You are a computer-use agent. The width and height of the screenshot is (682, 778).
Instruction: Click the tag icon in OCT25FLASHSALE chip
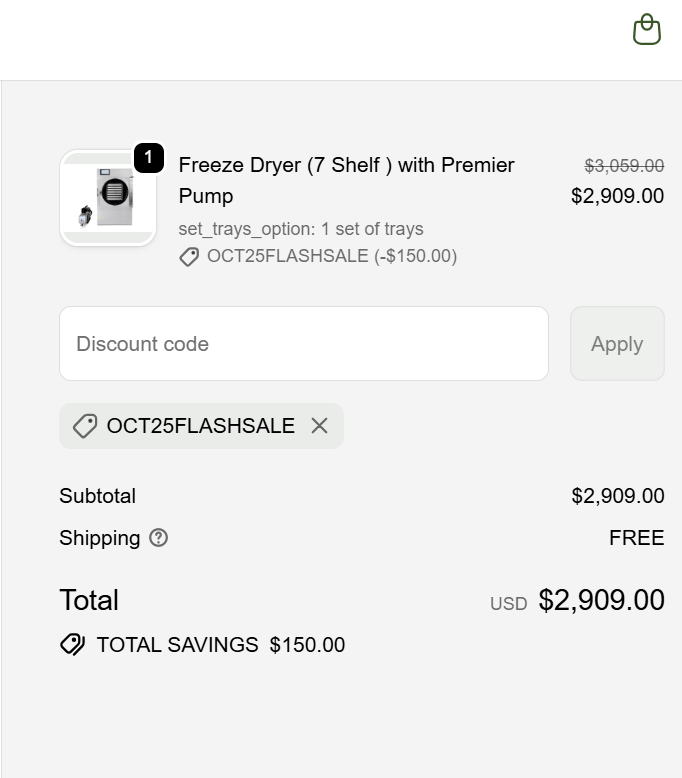(85, 426)
